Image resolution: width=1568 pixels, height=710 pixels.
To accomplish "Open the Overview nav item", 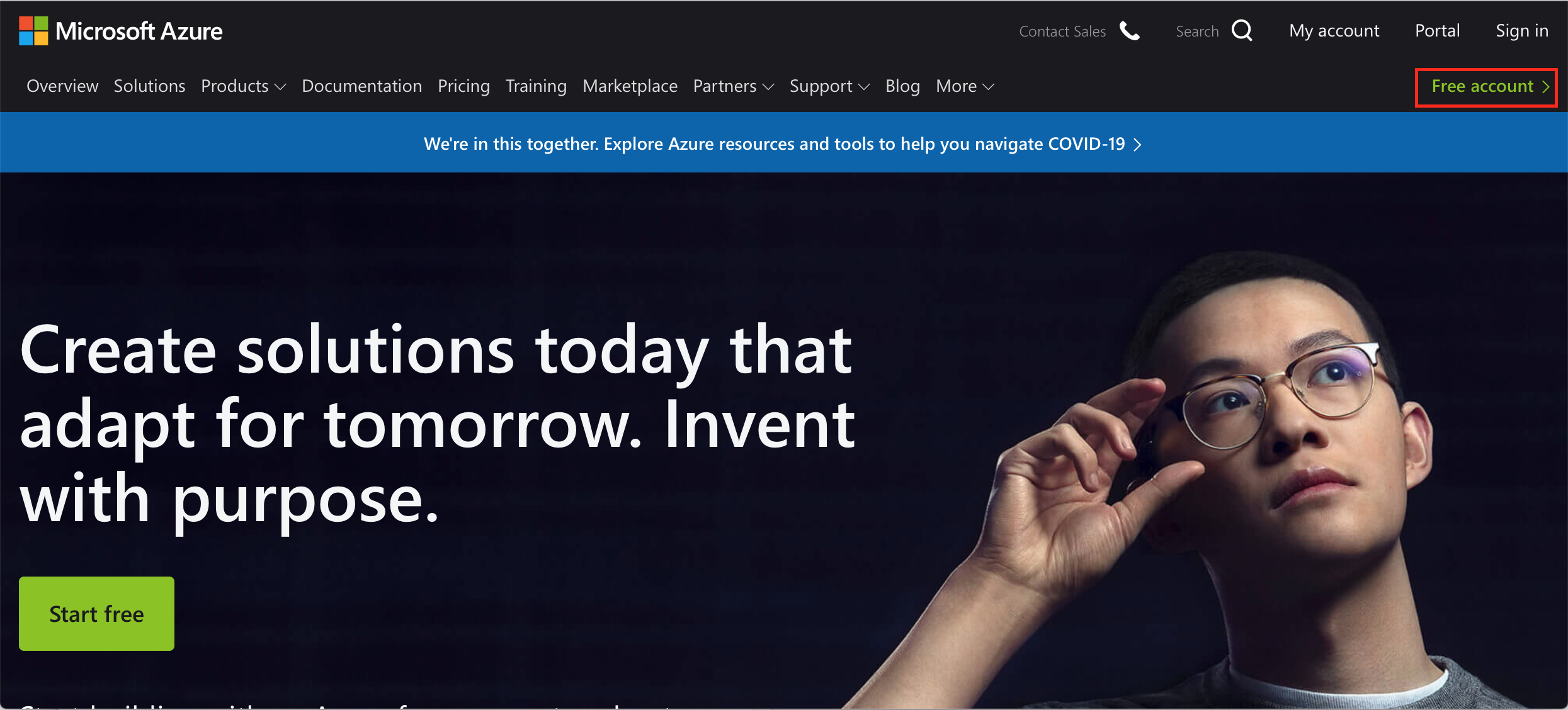I will point(62,86).
